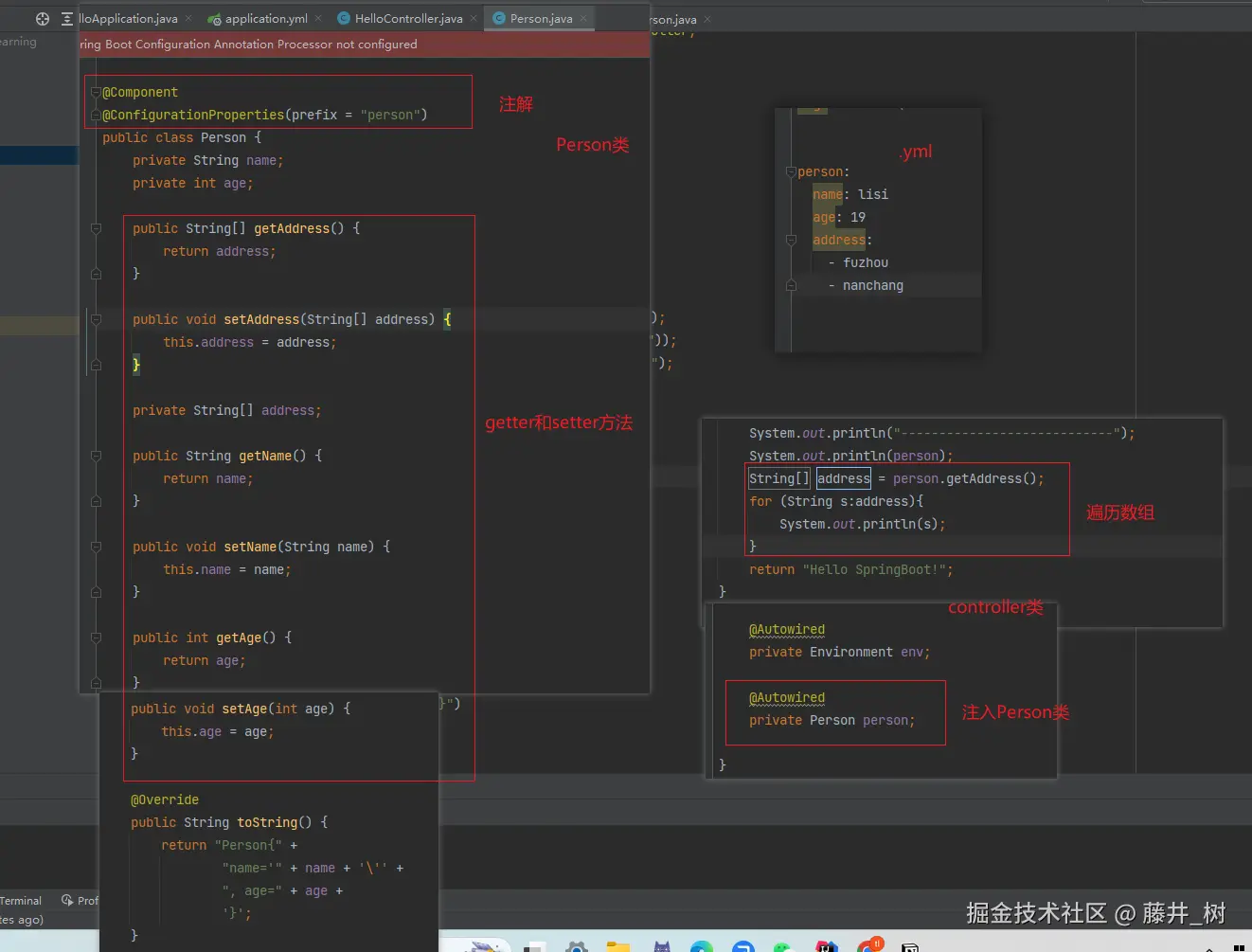Click the application.yml Spring file icon

[x=215, y=19]
